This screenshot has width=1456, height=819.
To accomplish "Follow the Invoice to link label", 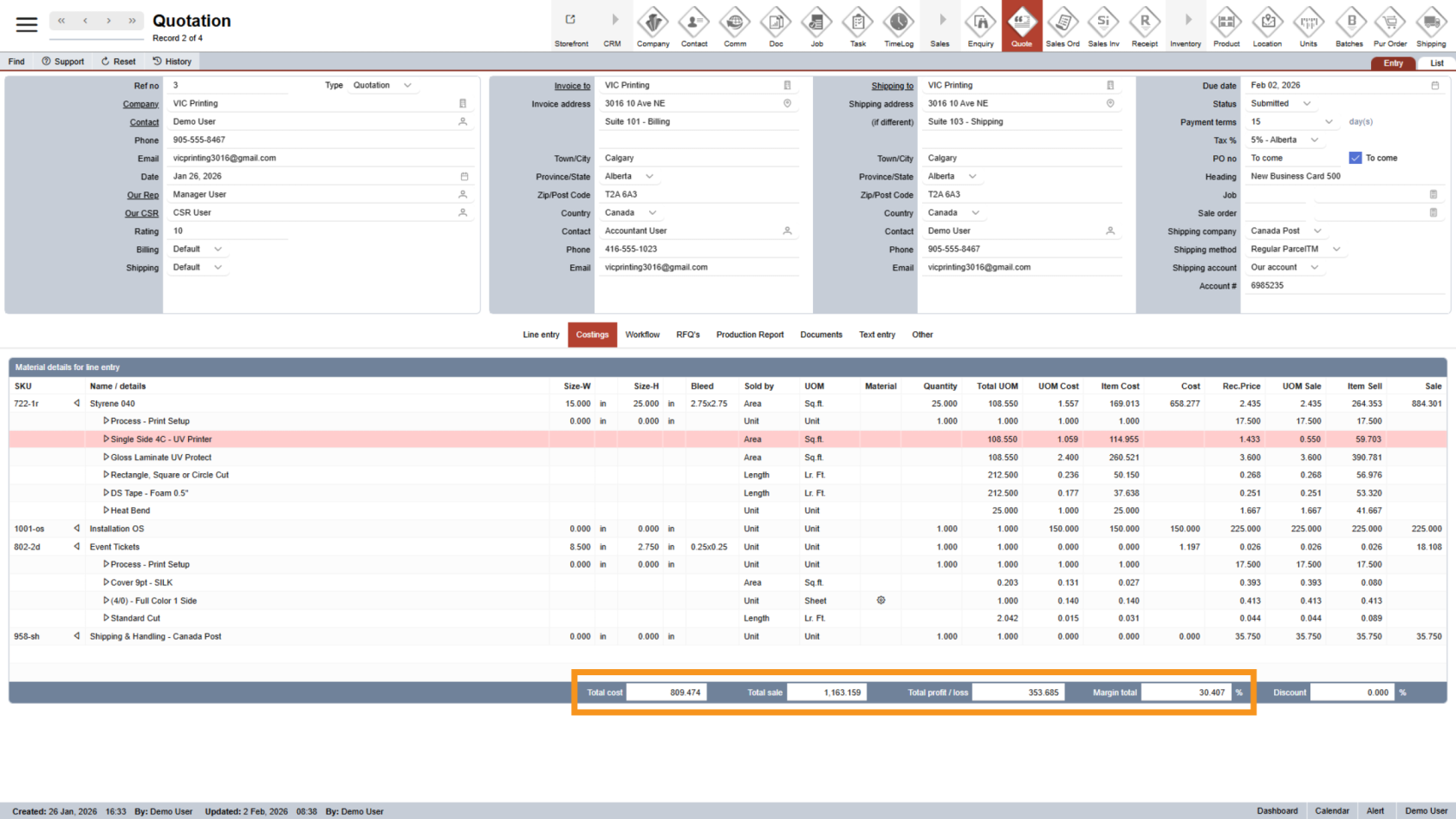I will [x=572, y=86].
